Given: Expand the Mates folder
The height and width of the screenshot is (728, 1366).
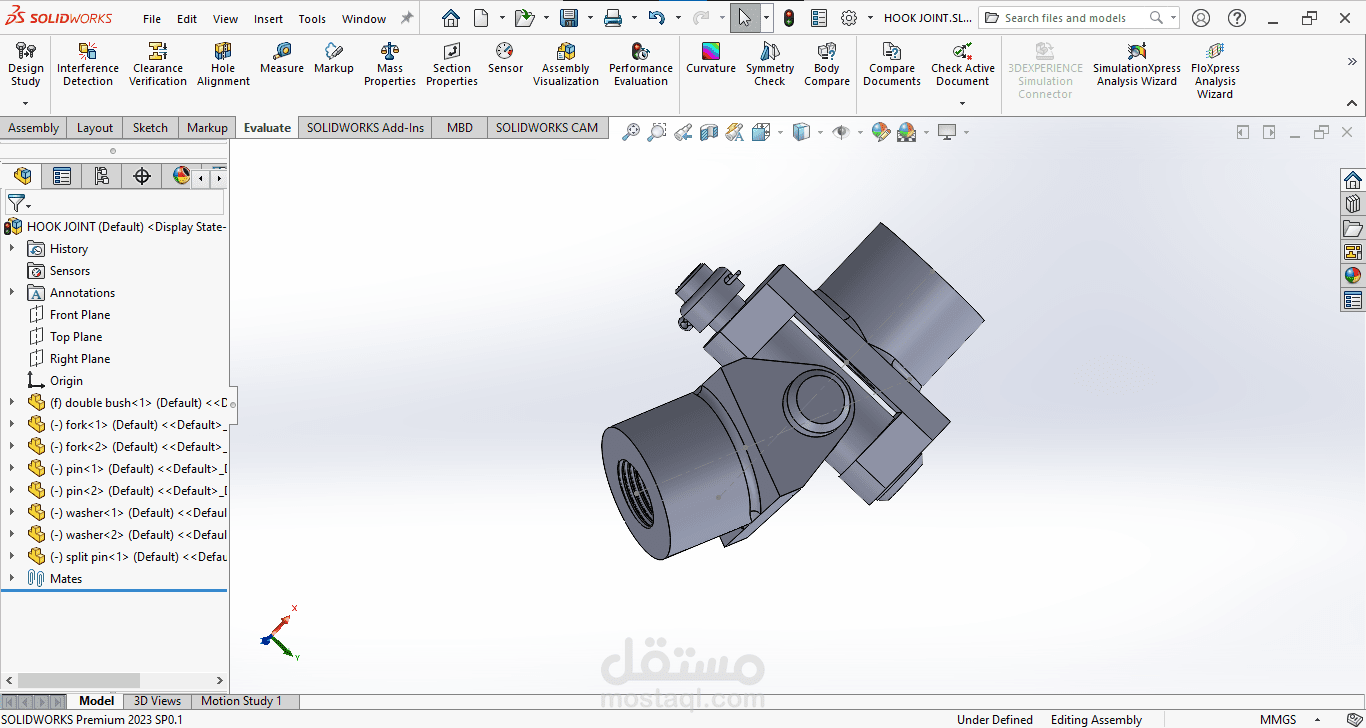Looking at the screenshot, I should 12,578.
